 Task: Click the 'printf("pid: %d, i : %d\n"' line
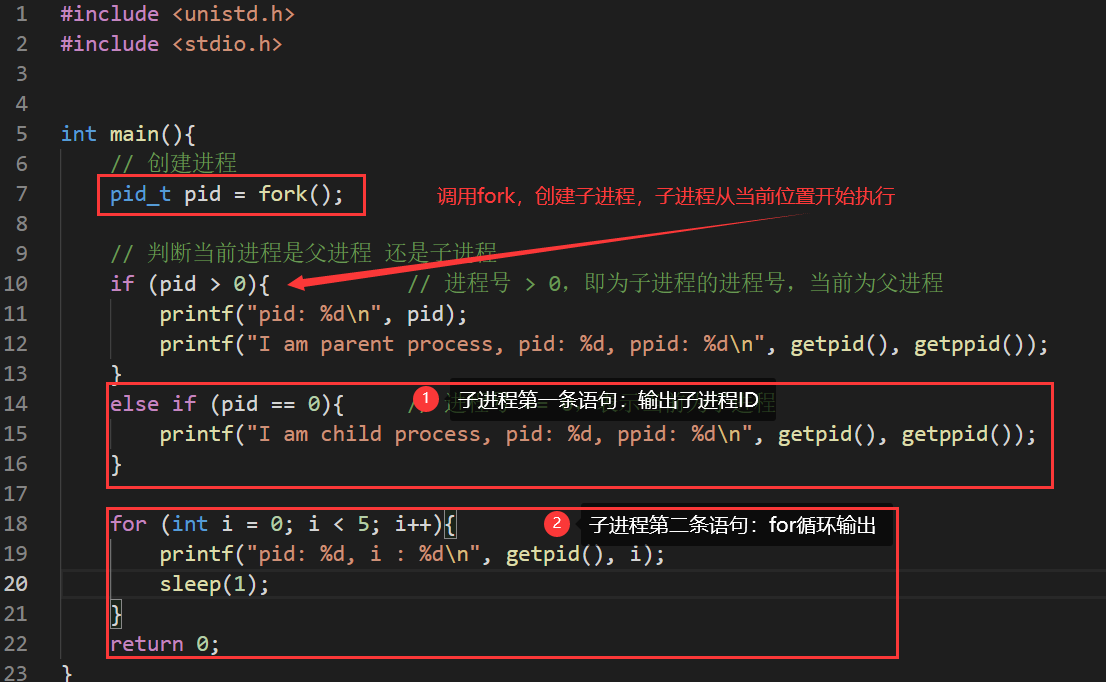click(412, 554)
